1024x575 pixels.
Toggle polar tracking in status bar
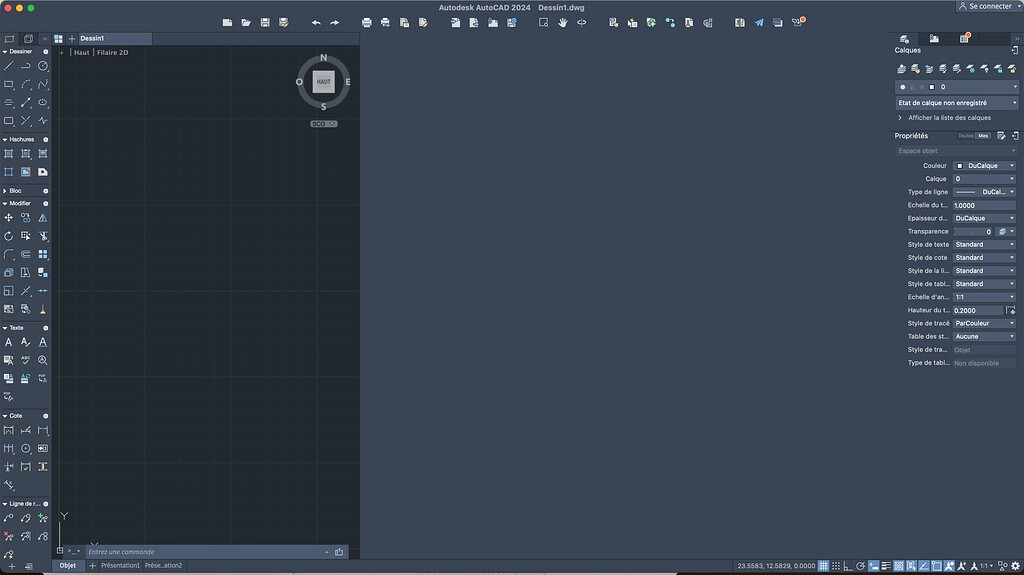[861, 566]
